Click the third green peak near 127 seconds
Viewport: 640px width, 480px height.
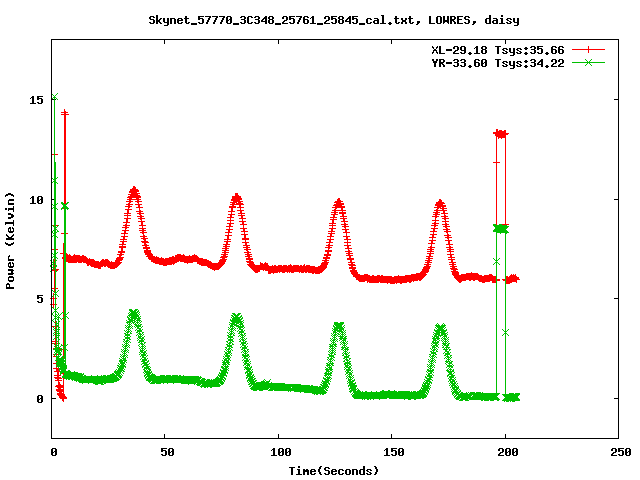pos(338,327)
